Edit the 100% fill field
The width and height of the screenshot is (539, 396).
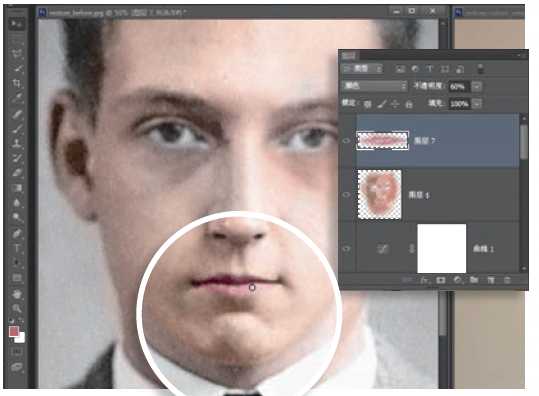(x=460, y=103)
